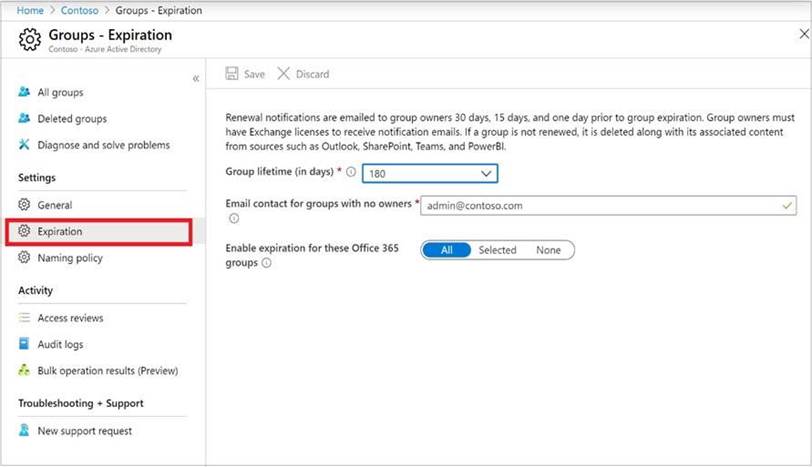Viewport: 812px width, 467px height.
Task: Choose Selected for group expiration
Action: point(497,250)
